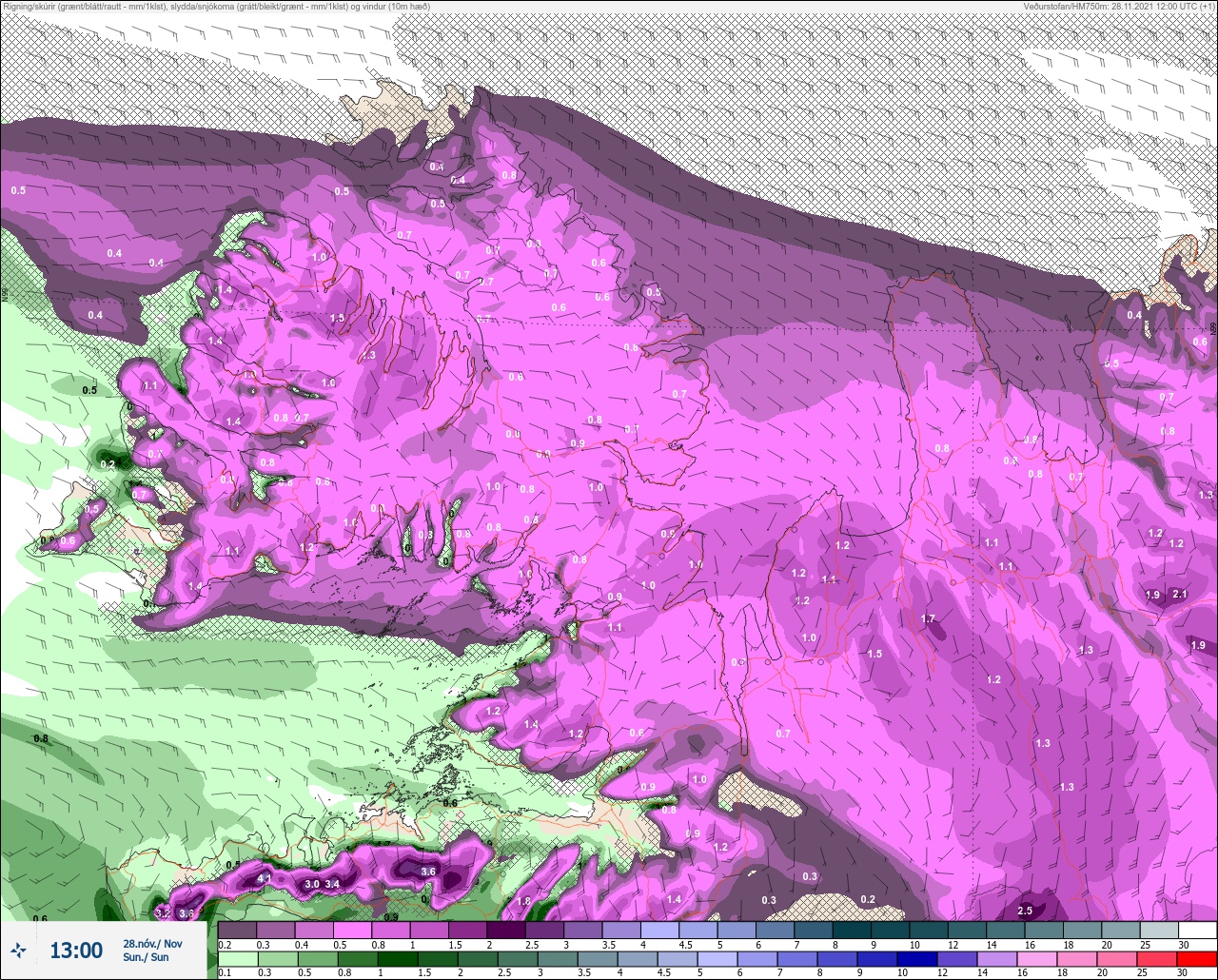
Task: Click the compass-star icon beside 13:00
Action: pyautogui.click(x=18, y=950)
